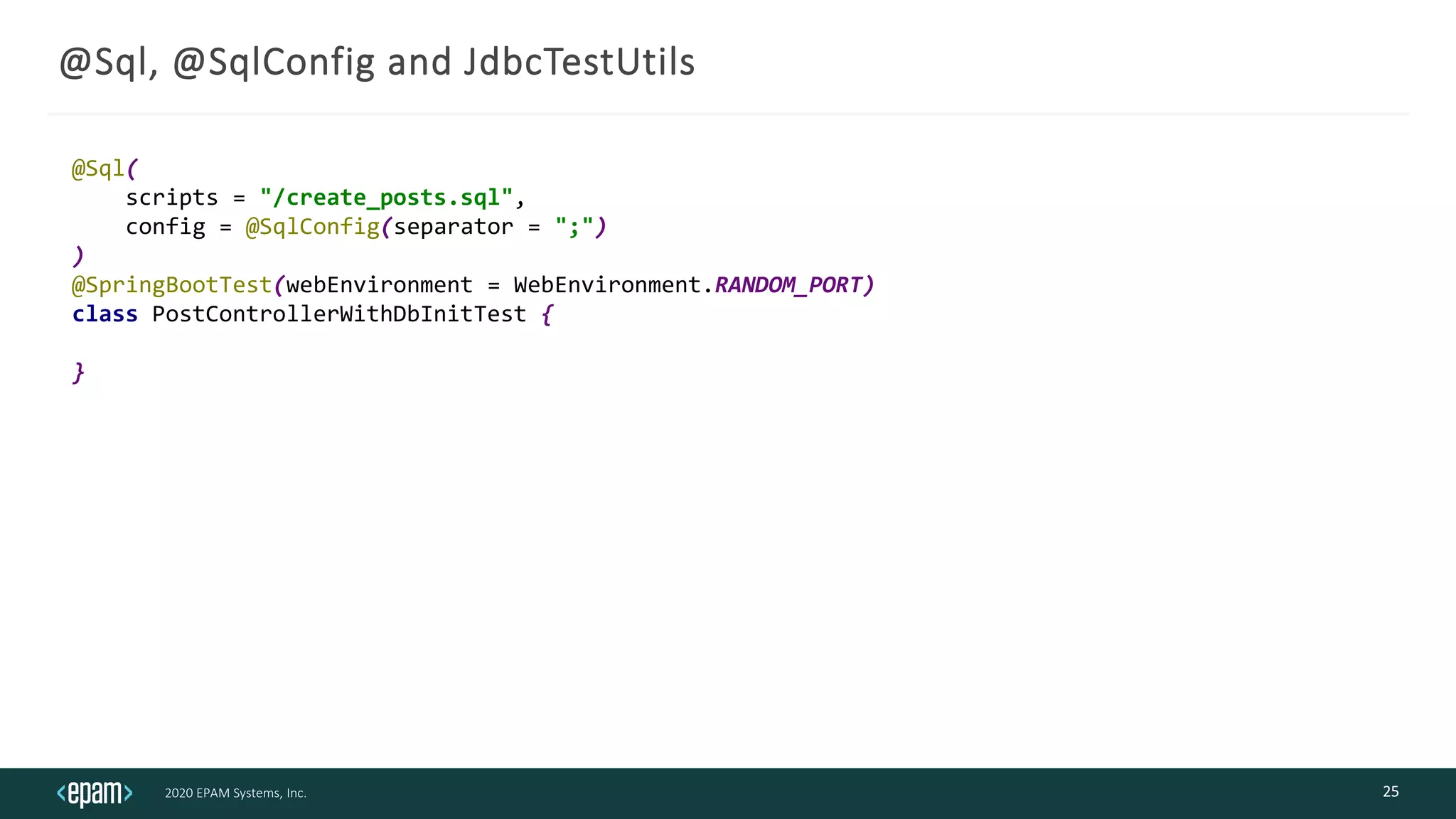Click the 'RANDOM_PORT' constant
Image resolution: width=1456 pixels, height=819 pixels.
(x=788, y=285)
